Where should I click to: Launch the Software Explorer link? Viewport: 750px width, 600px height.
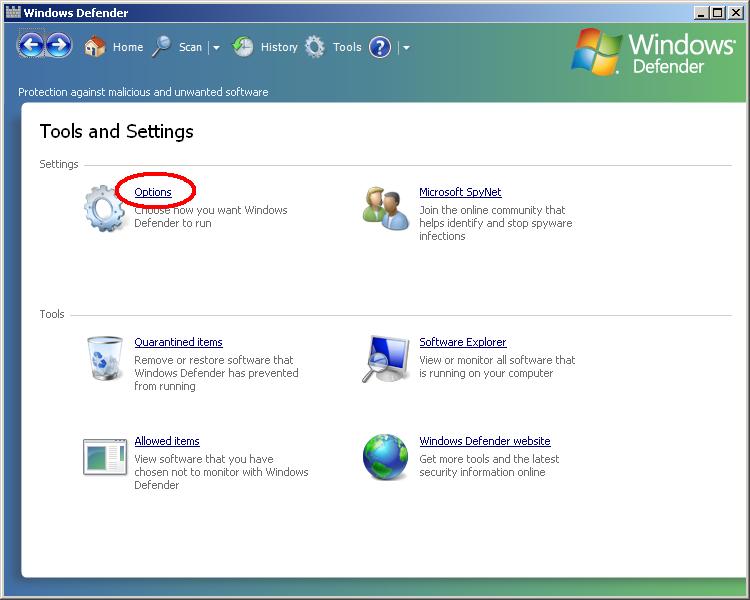point(462,342)
